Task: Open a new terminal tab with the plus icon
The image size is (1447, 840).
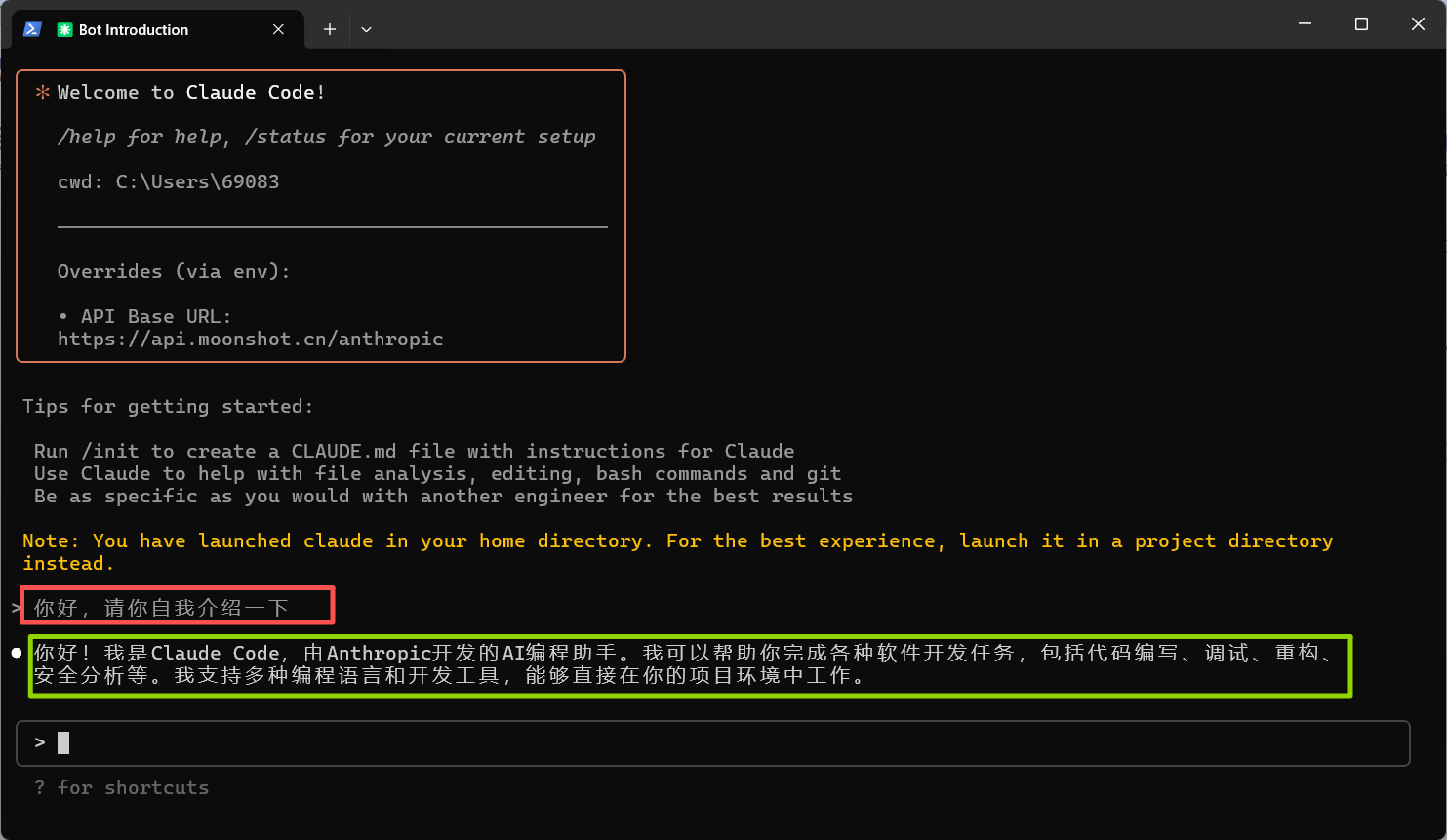Action: pos(329,29)
